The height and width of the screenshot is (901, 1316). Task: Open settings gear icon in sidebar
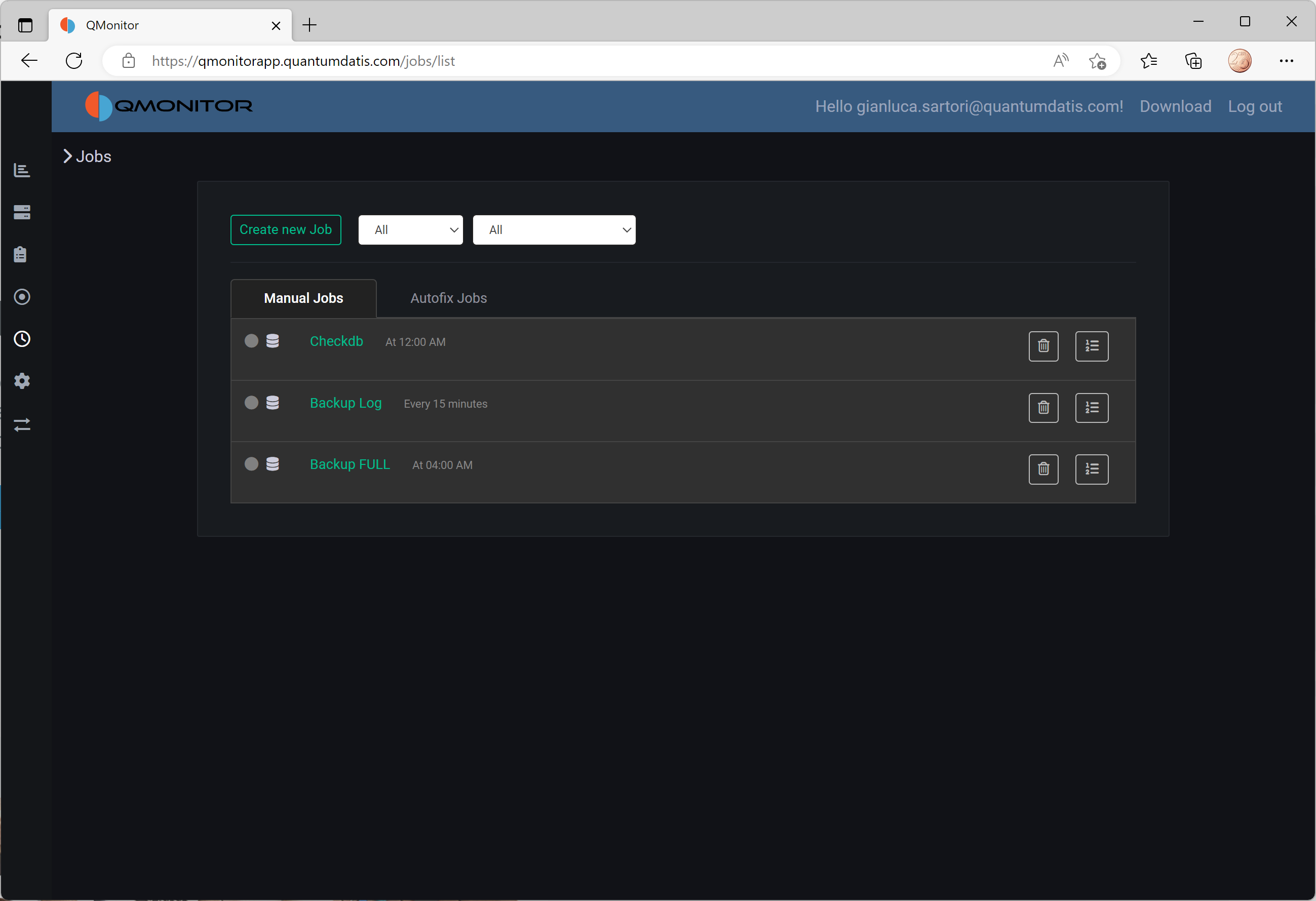tap(21, 381)
